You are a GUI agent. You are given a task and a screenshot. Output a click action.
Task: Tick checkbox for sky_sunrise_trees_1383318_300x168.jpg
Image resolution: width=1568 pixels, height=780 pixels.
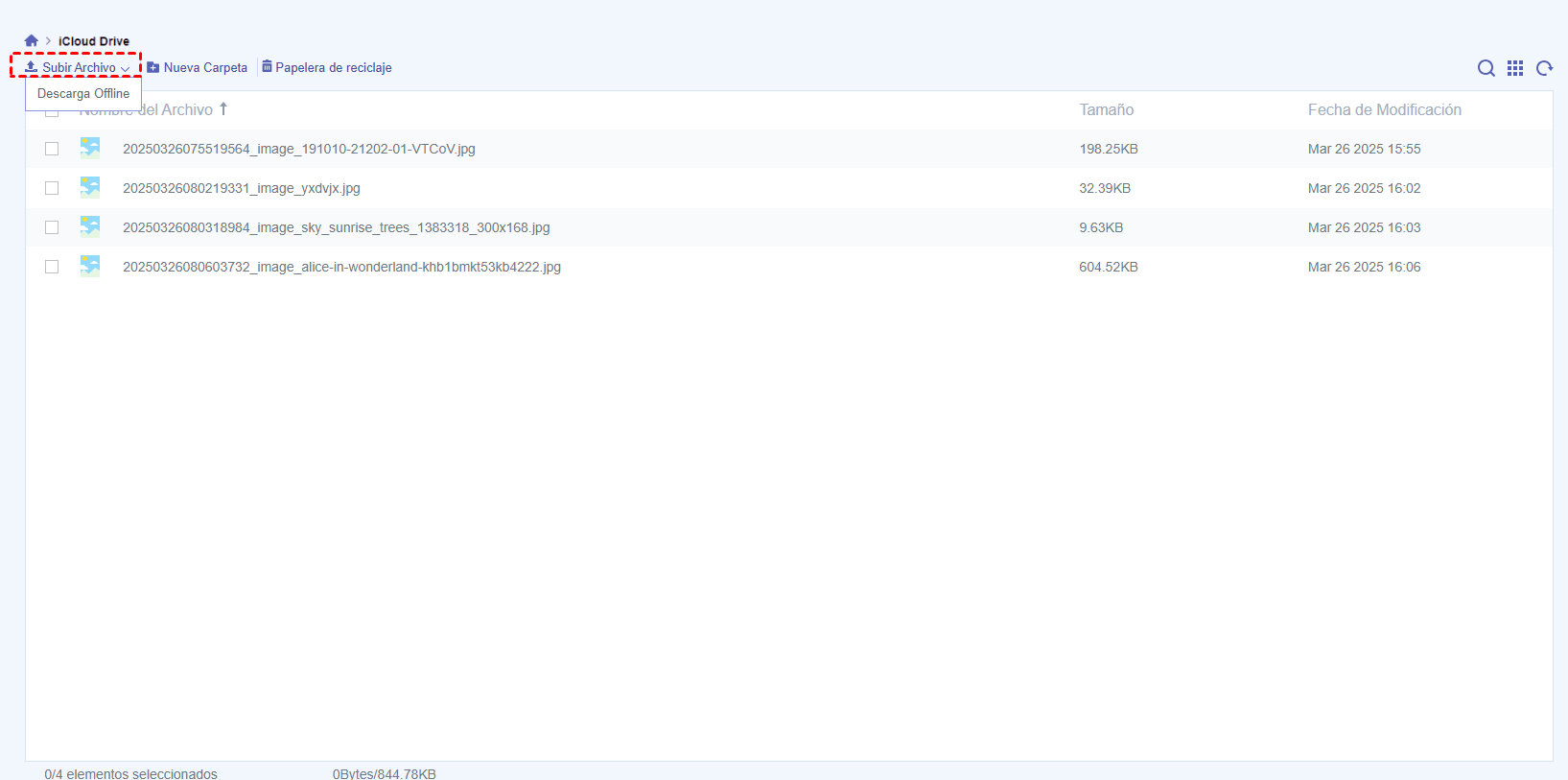click(x=52, y=227)
